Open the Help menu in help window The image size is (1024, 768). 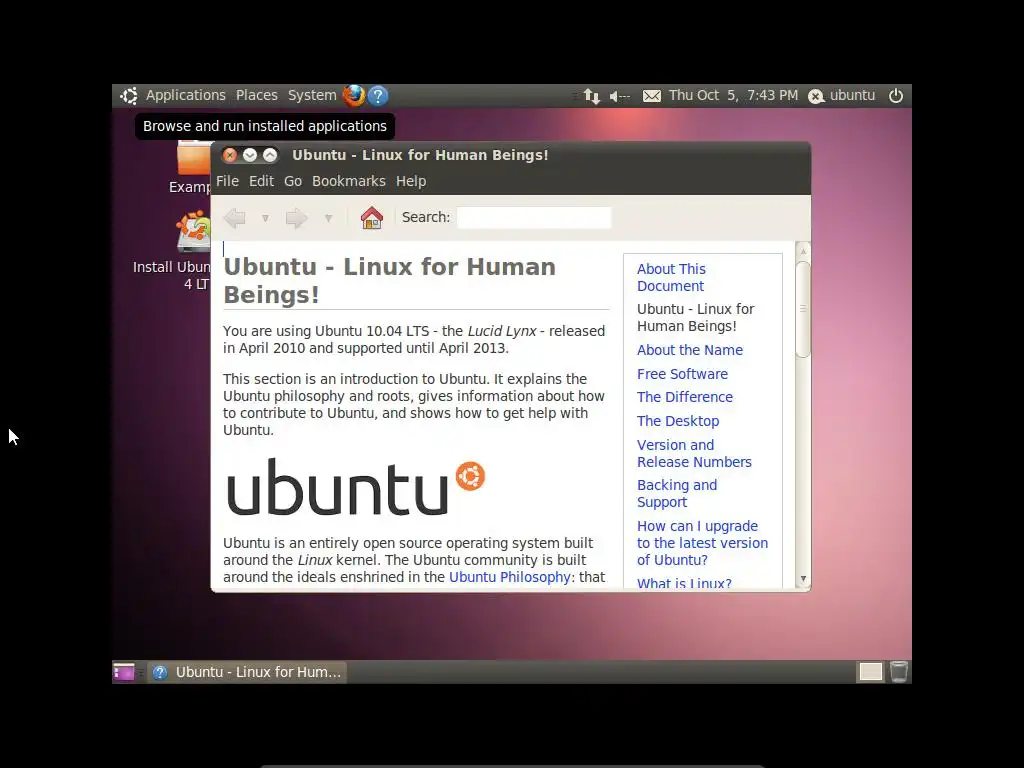pyautogui.click(x=411, y=181)
